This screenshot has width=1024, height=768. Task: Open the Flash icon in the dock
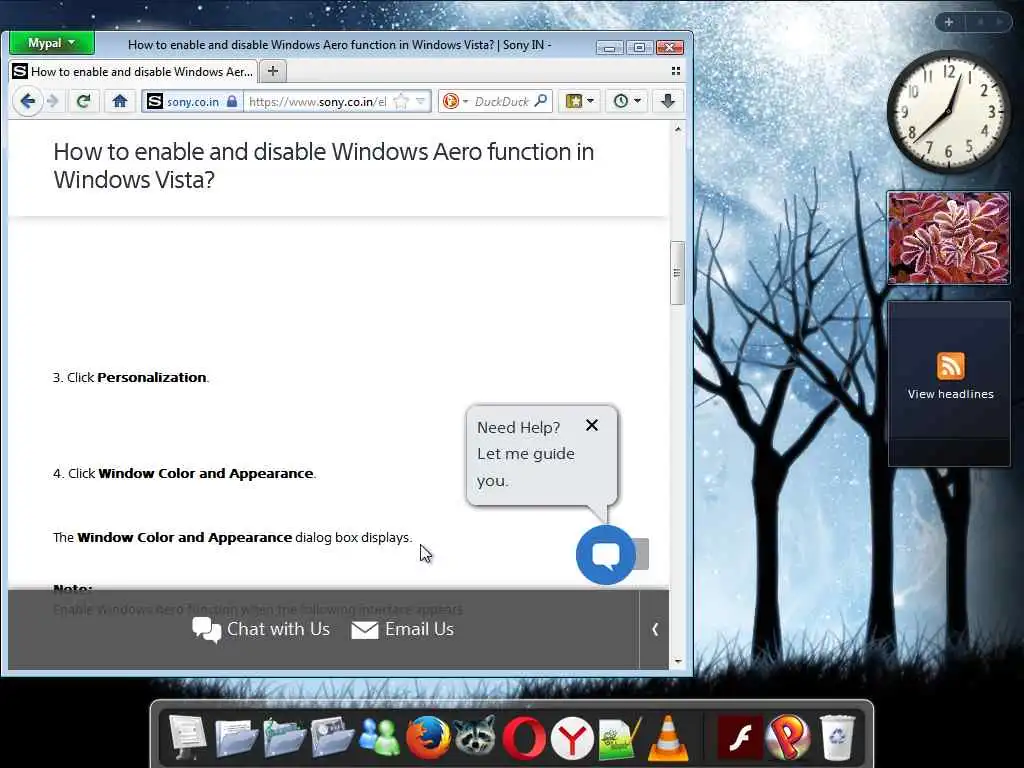(x=740, y=738)
